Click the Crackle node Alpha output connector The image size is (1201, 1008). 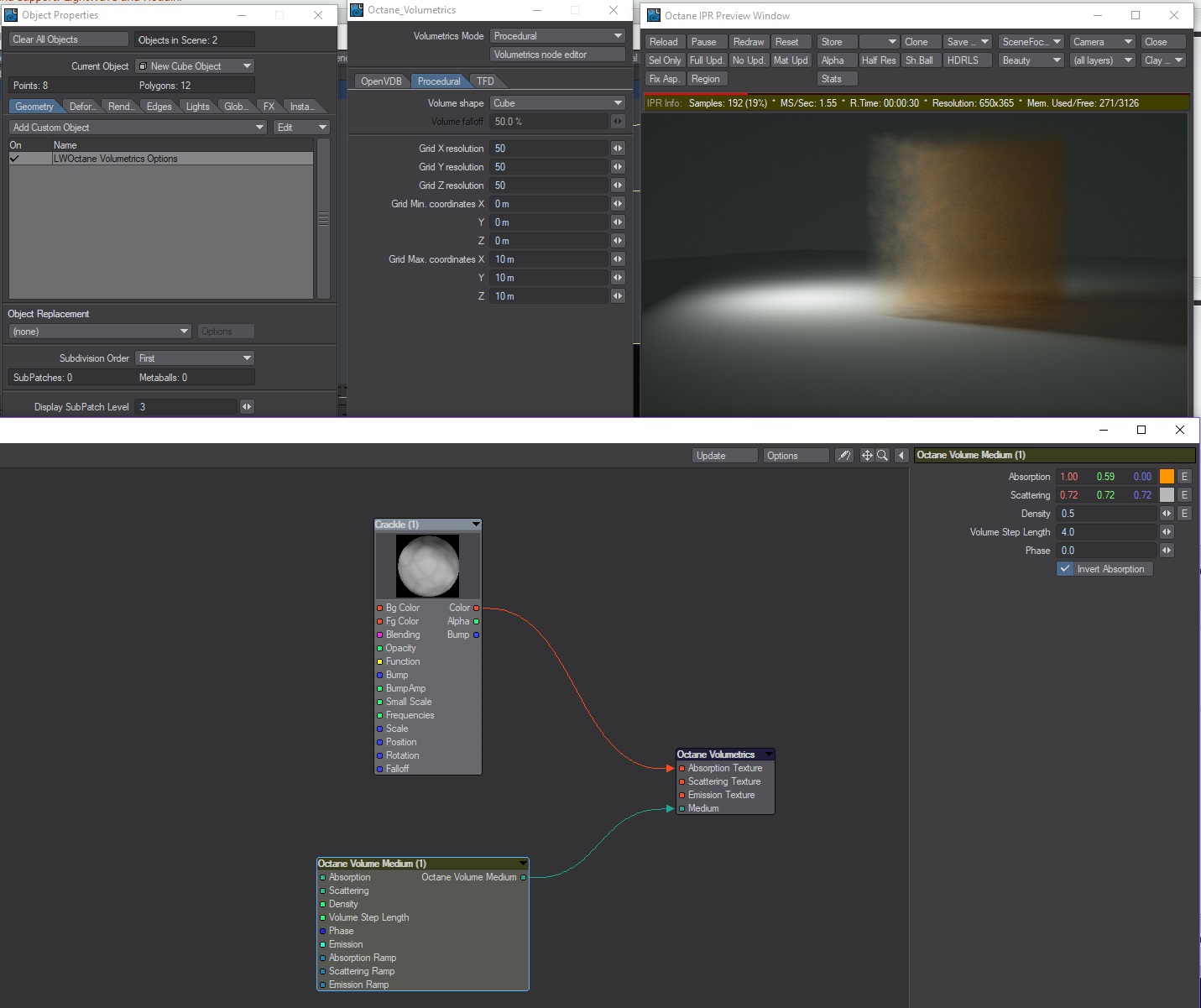click(x=477, y=621)
